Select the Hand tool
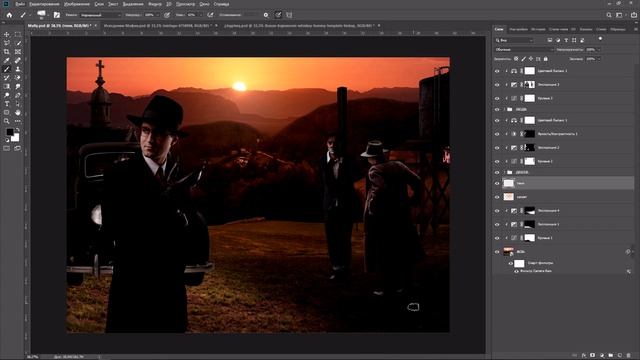Image resolution: width=640 pixels, height=360 pixels. tap(18, 112)
